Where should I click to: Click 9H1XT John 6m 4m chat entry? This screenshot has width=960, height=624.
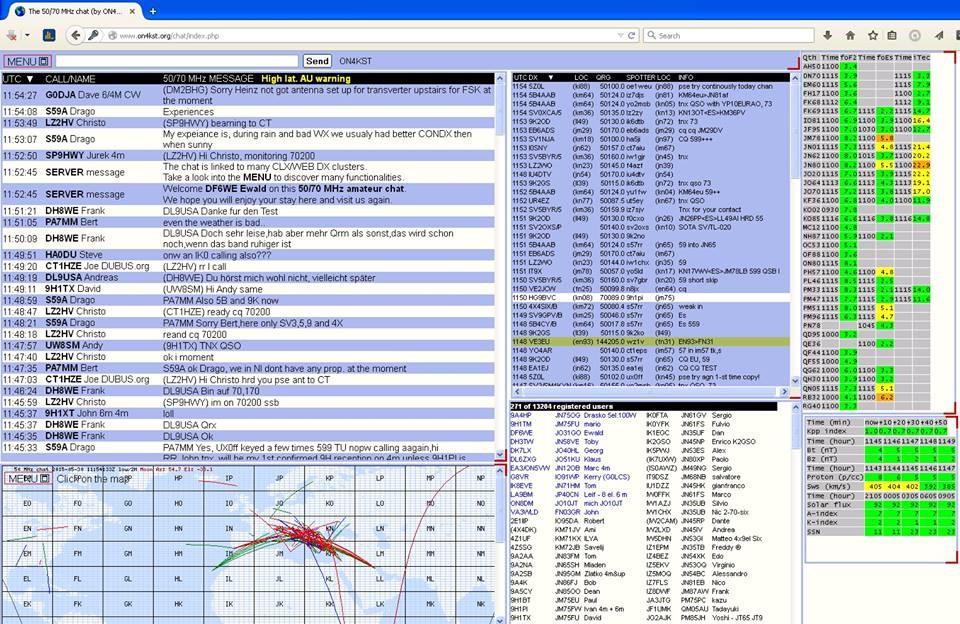(x=86, y=413)
